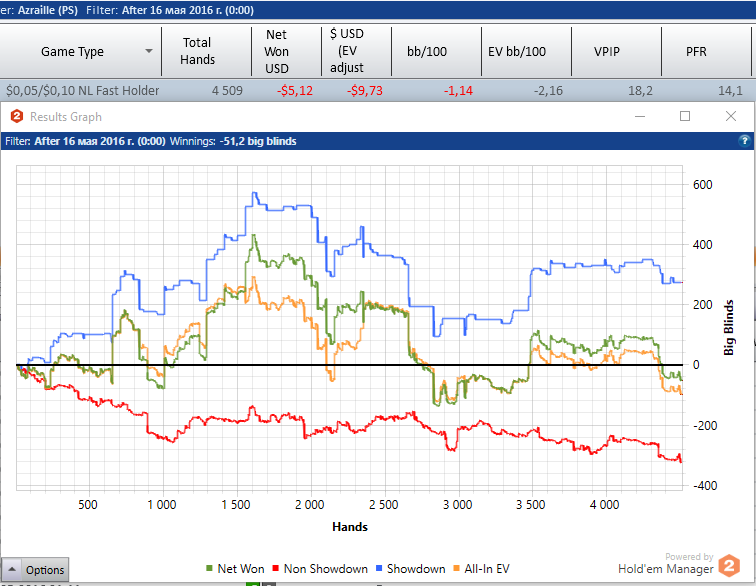This screenshot has height=586, width=756.
Task: Sort by the Game Type column header
Action: [80, 51]
